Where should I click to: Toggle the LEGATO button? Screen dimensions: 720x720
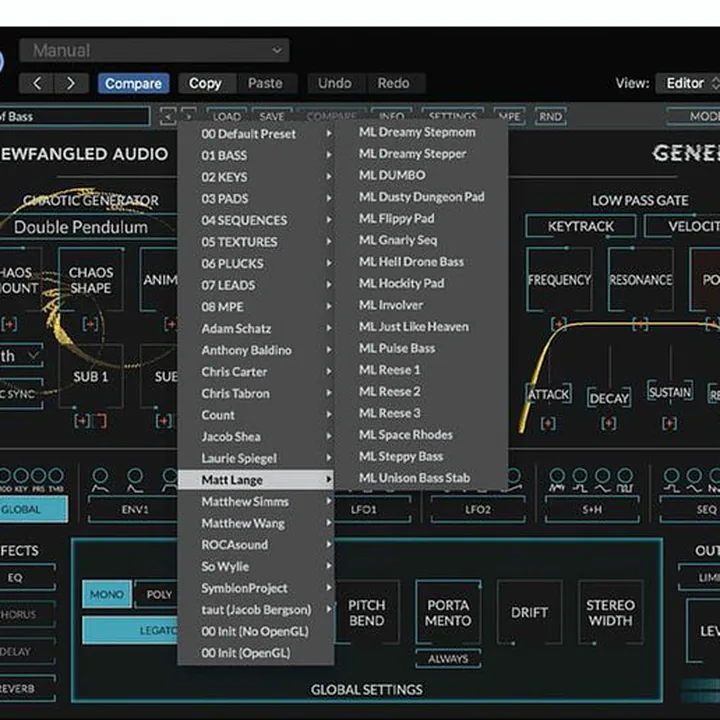click(130, 630)
